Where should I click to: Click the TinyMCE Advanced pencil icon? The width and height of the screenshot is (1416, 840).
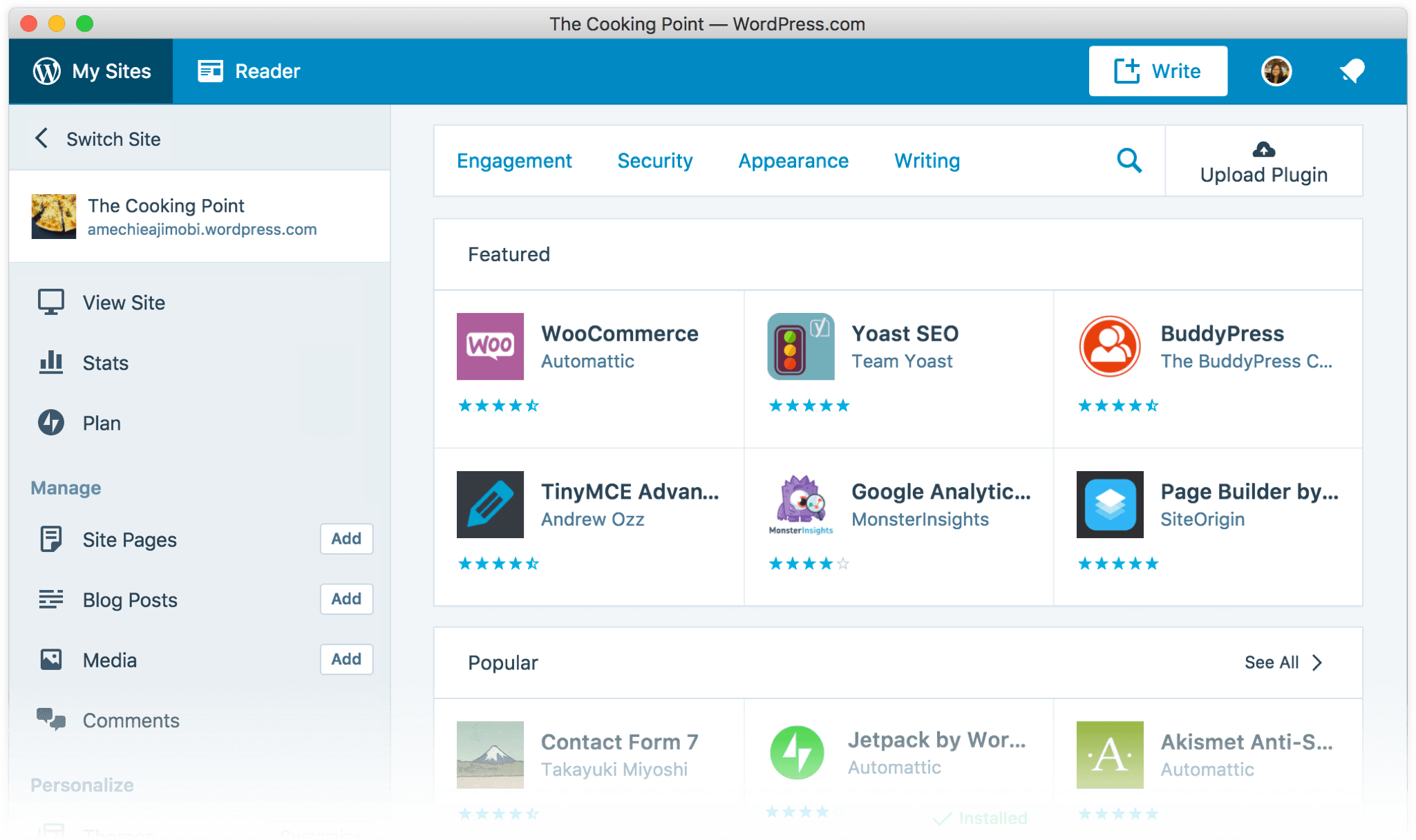click(490, 504)
